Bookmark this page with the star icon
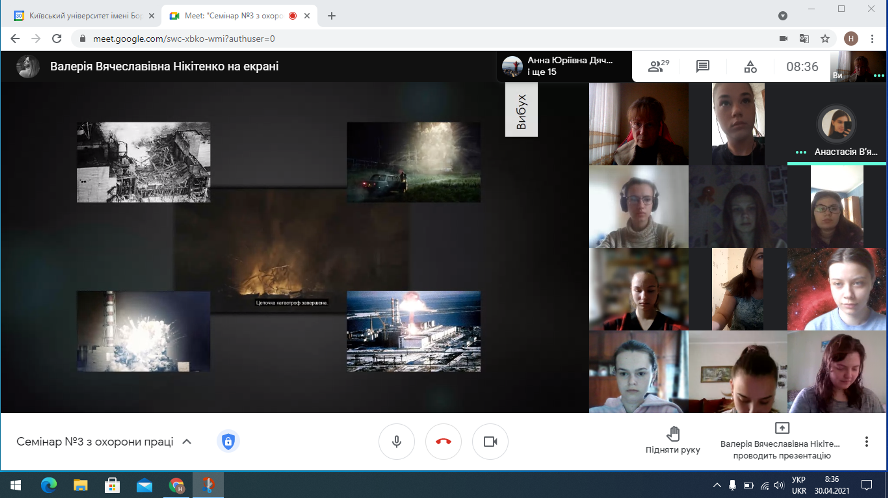This screenshot has width=888, height=498. pyautogui.click(x=825, y=38)
